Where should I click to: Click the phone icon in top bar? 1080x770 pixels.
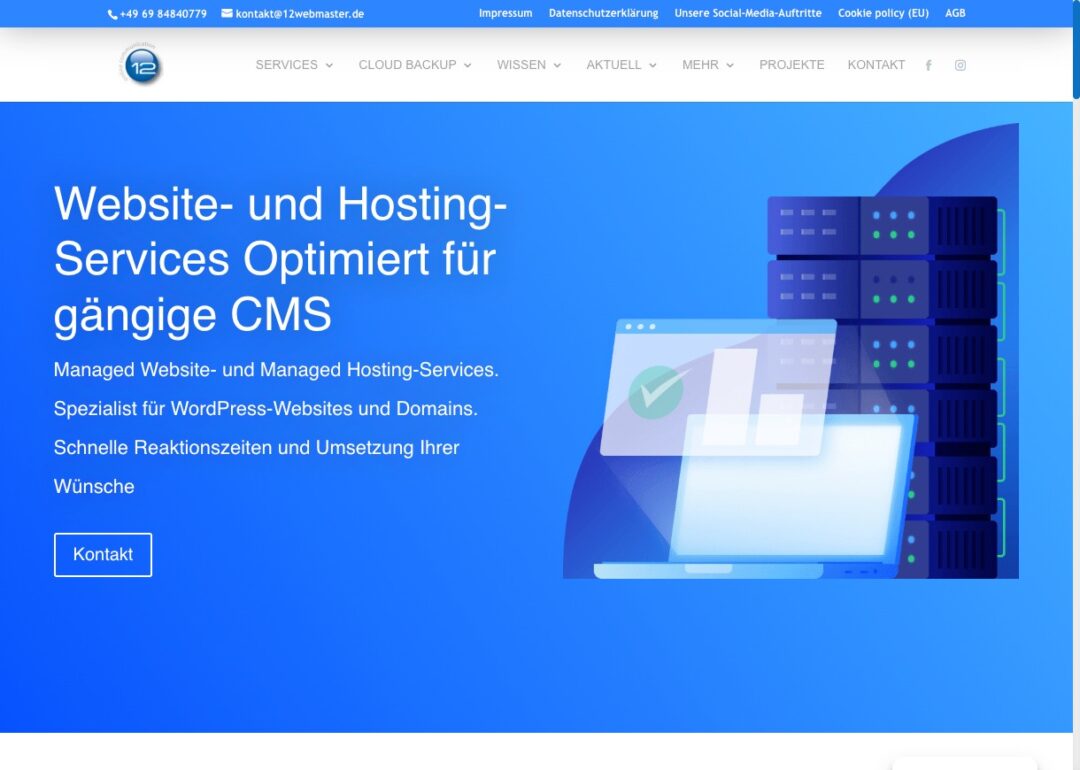[x=112, y=14]
